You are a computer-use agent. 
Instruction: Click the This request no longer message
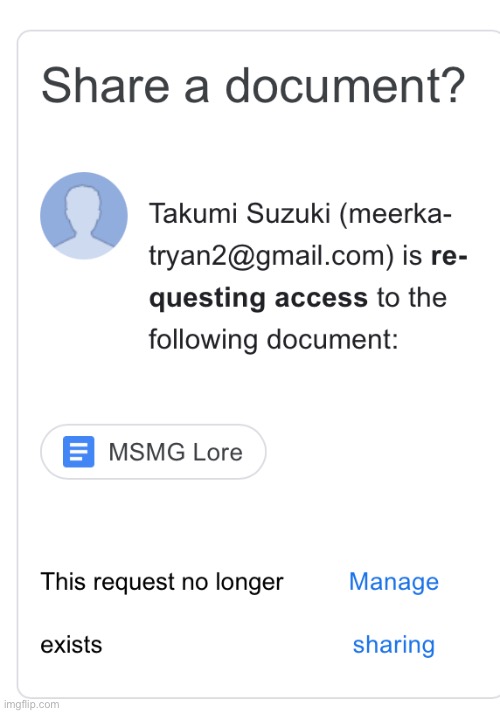coord(162,582)
